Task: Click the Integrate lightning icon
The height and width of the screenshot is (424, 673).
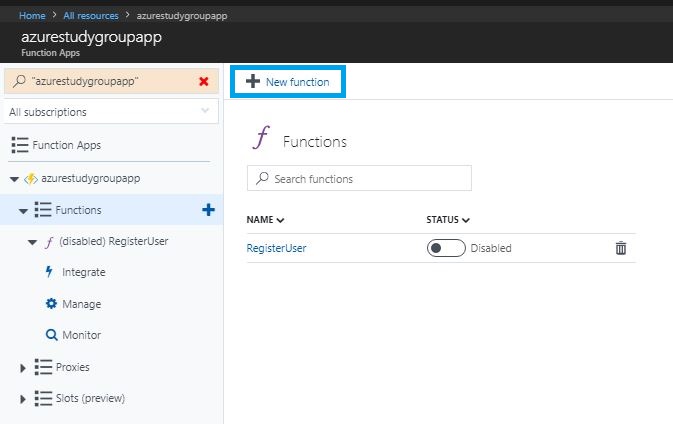Action: point(49,272)
